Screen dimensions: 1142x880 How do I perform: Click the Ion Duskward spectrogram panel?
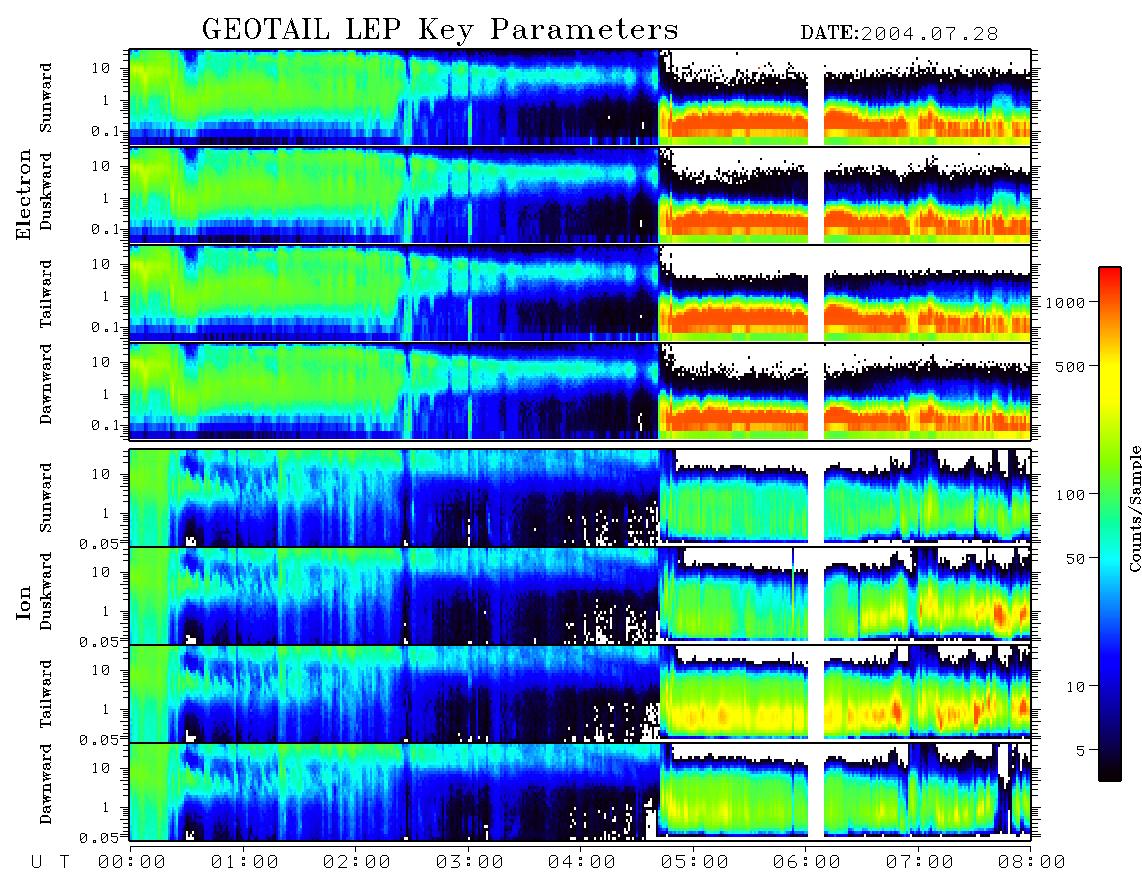(580, 595)
